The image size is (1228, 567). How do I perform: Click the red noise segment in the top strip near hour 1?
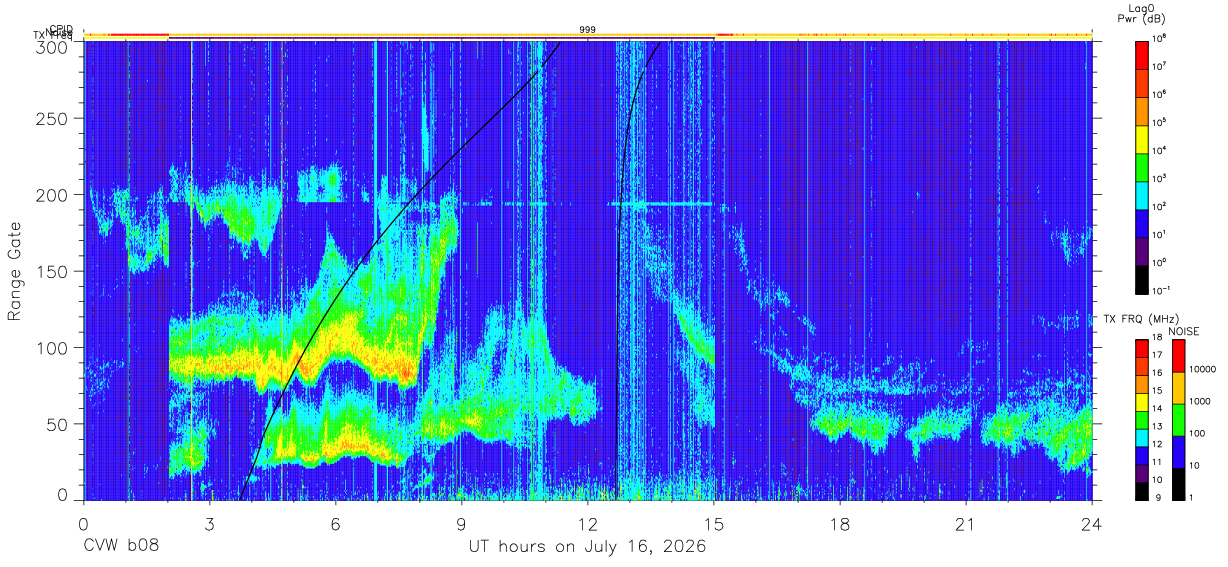[x=139, y=35]
